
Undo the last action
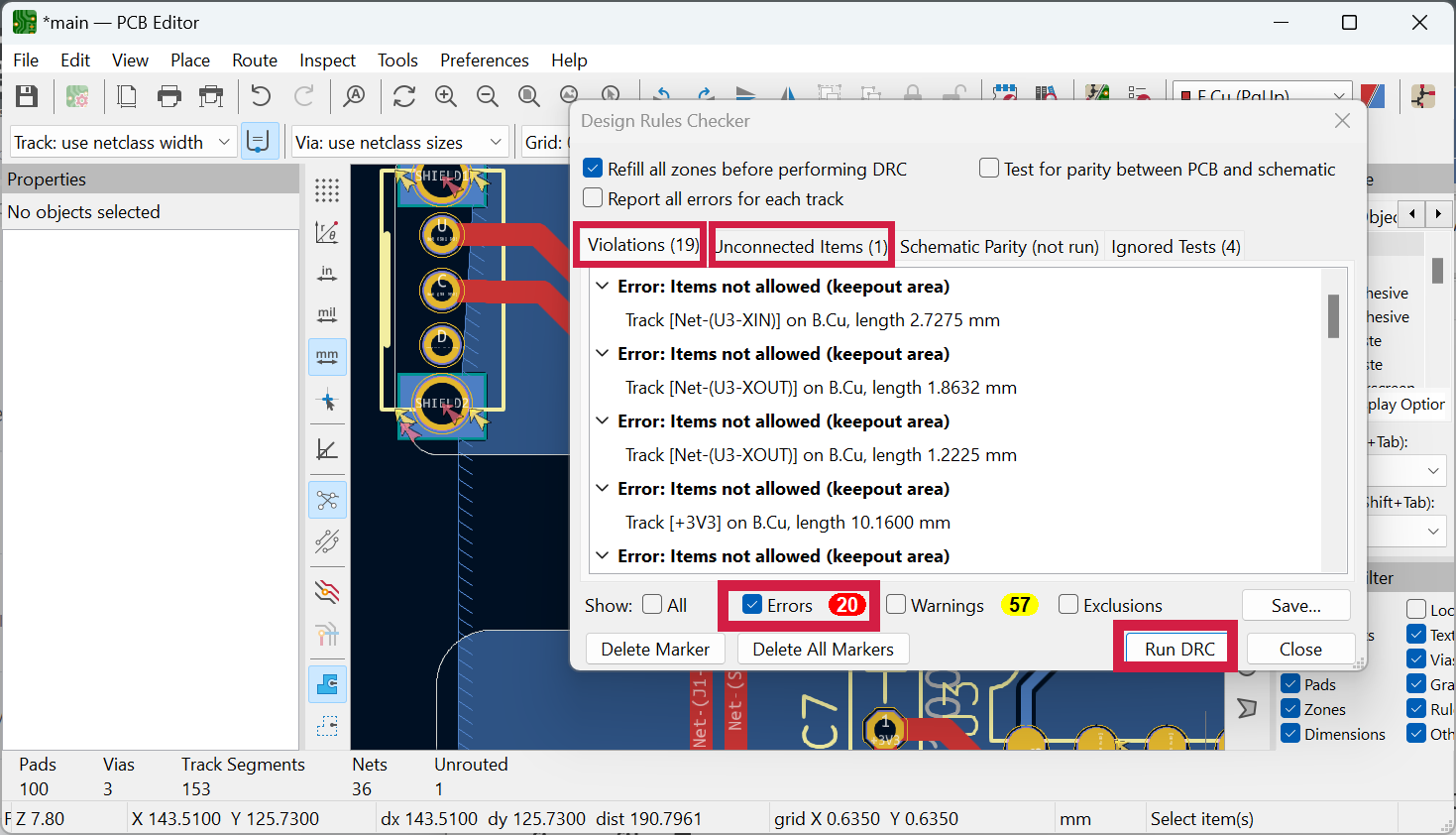(261, 96)
